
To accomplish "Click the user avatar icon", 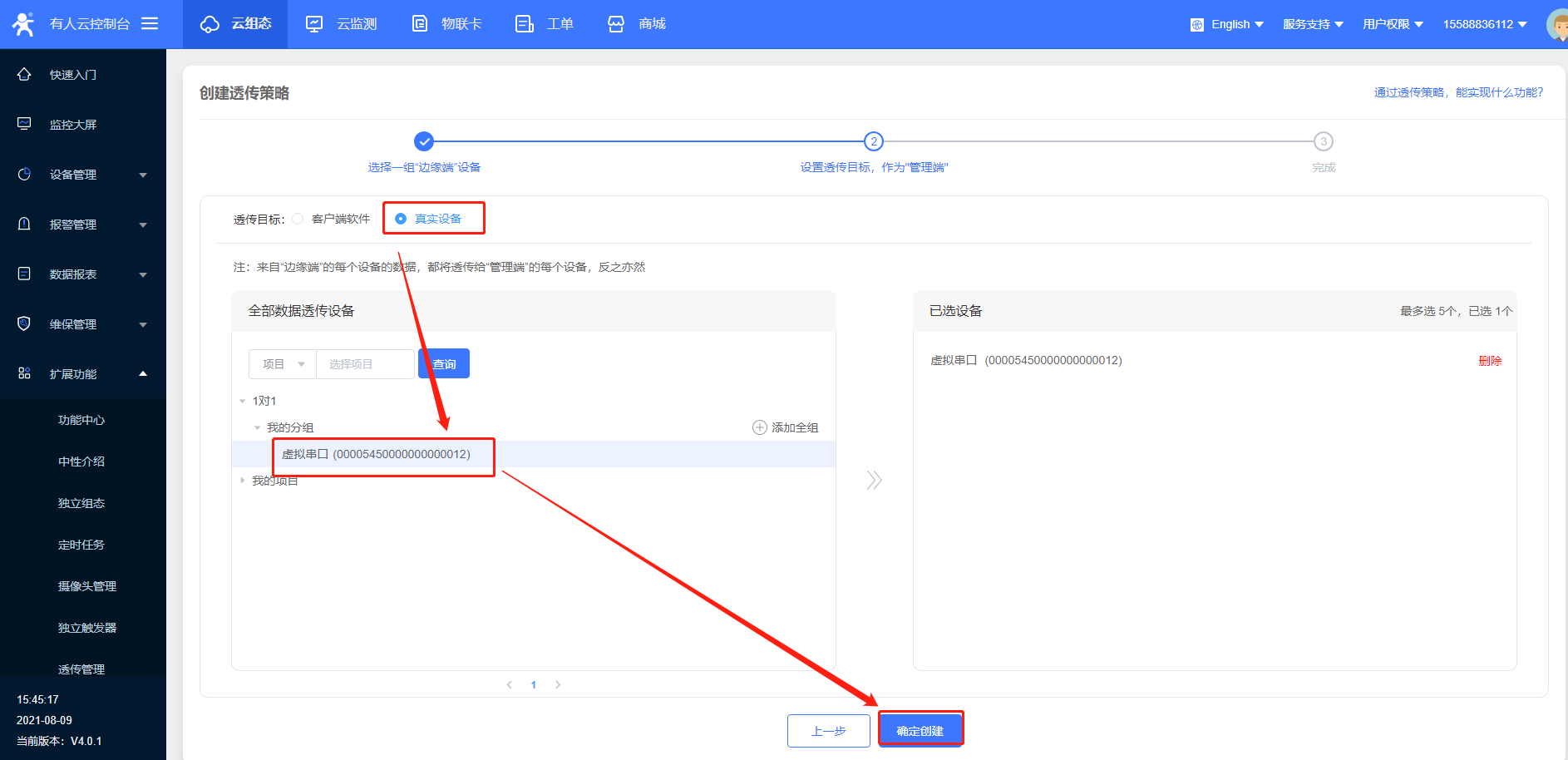I will (x=1557, y=25).
